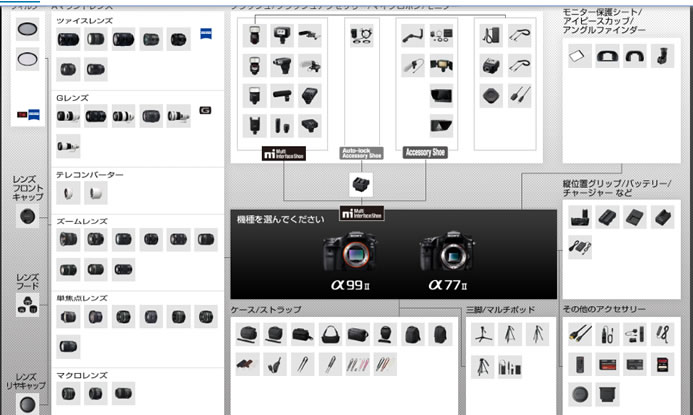Open the rechargeable battery pack icon
This screenshot has height=415, width=693.
point(607,217)
